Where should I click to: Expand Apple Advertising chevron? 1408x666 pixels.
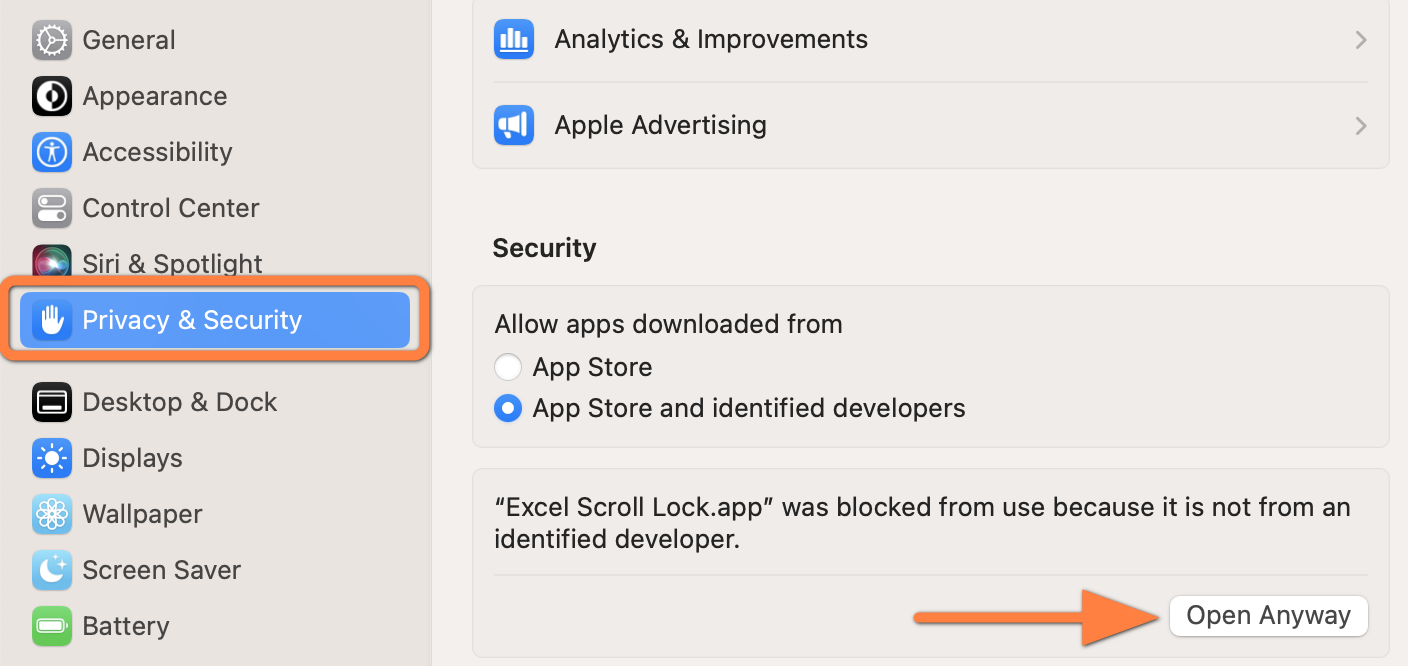(x=1360, y=125)
